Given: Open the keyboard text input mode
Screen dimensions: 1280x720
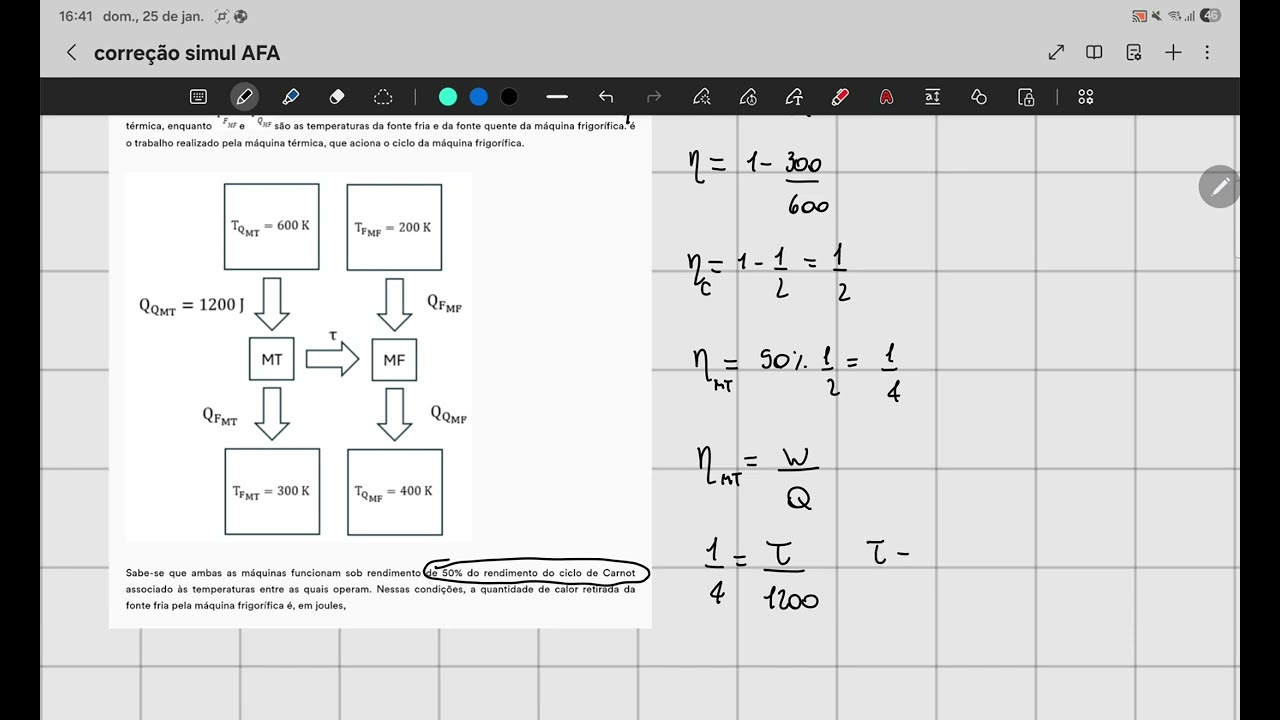Looking at the screenshot, I should [x=198, y=97].
